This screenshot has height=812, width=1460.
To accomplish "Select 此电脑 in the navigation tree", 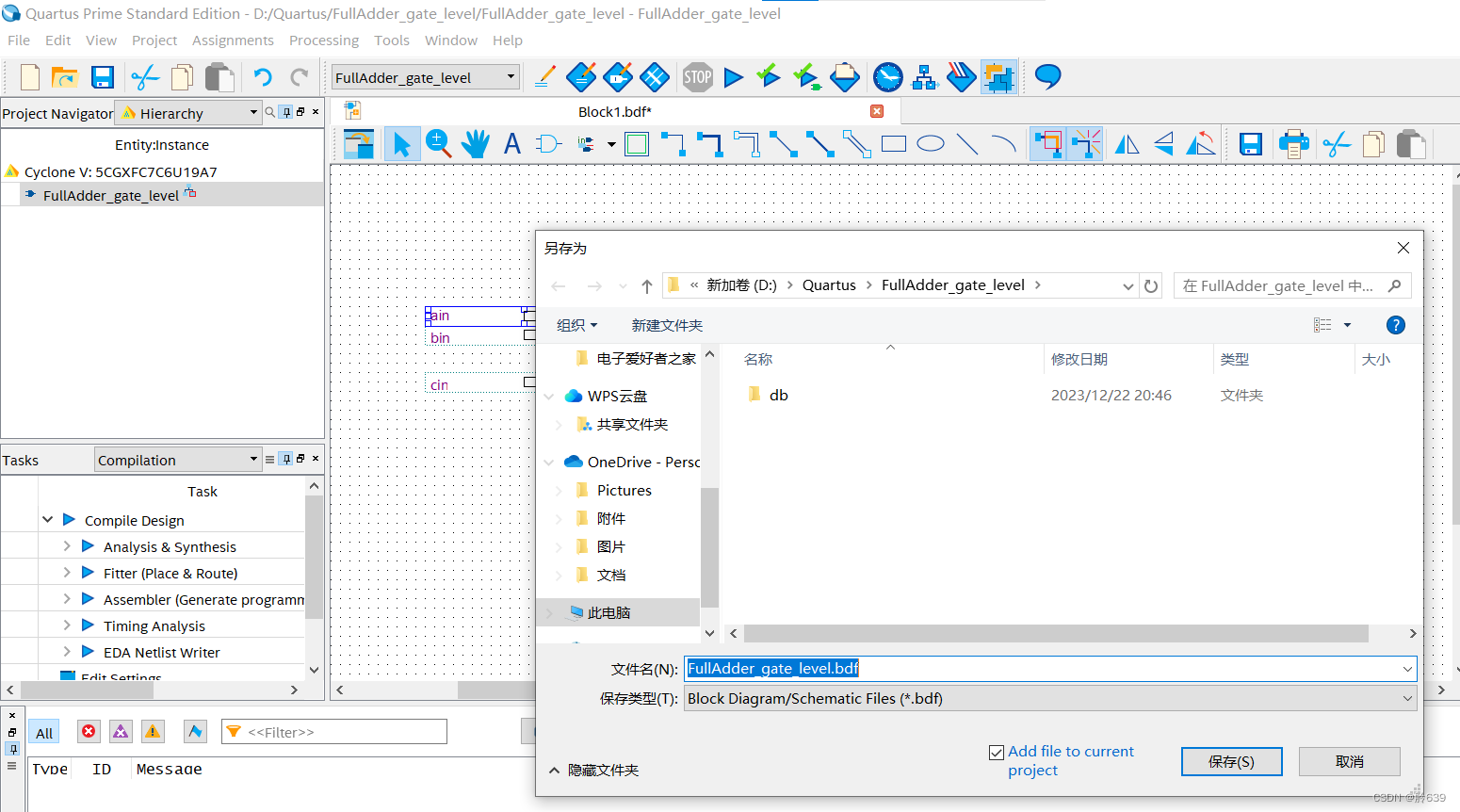I will [608, 613].
